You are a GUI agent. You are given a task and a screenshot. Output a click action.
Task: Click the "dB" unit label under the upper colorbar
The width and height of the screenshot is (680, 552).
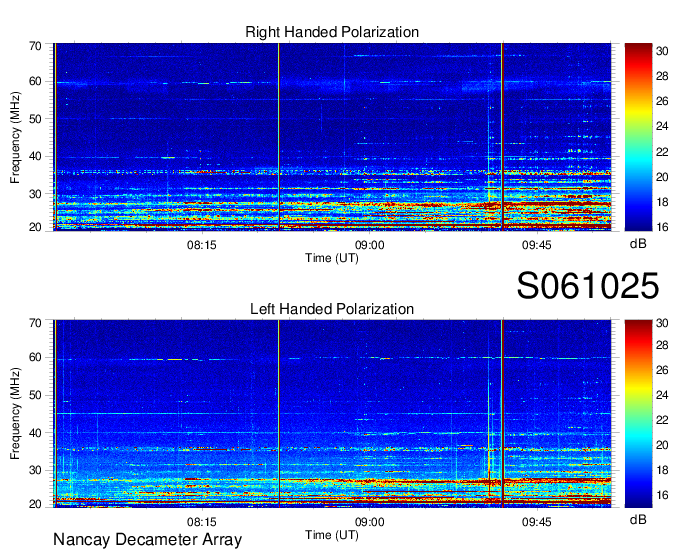coord(638,244)
